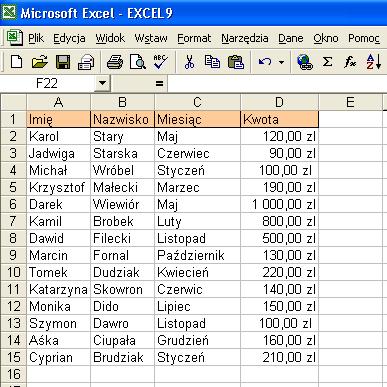Viewport: 387px width, 387px height.
Task: Expand the Undo history dropdown arrow
Action: 281,62
